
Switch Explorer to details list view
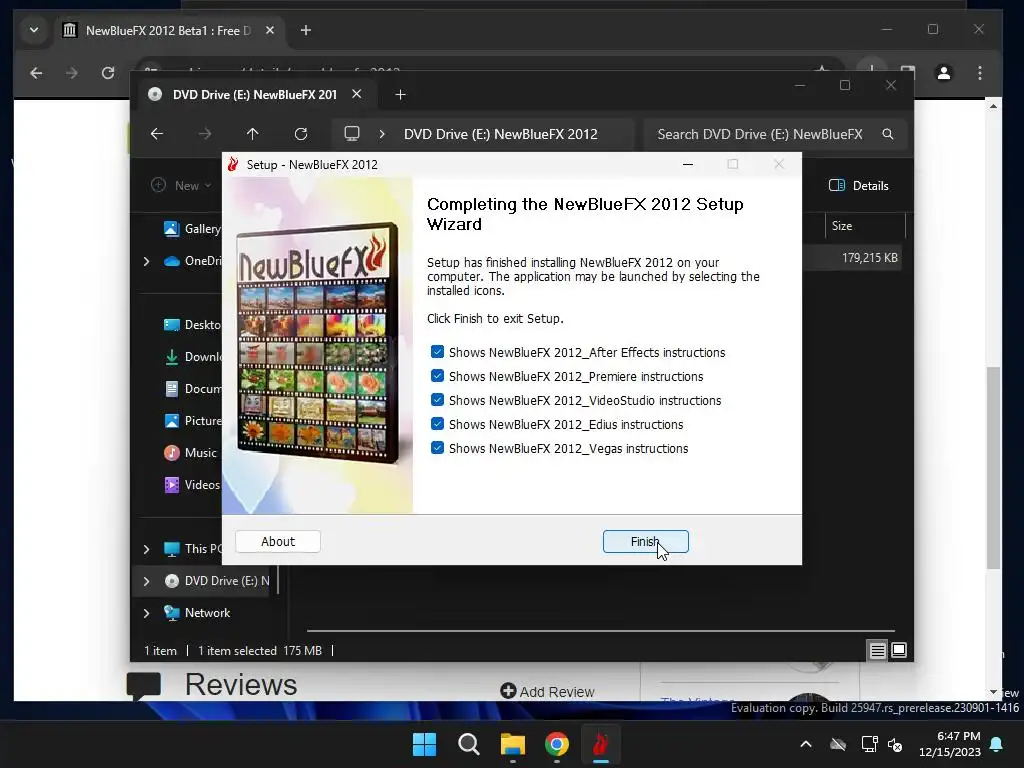point(878,650)
